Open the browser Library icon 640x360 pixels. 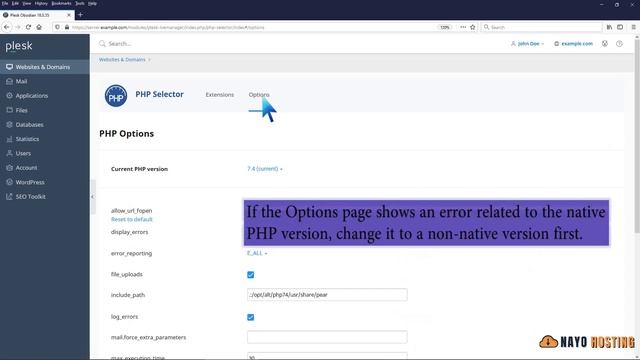609,27
